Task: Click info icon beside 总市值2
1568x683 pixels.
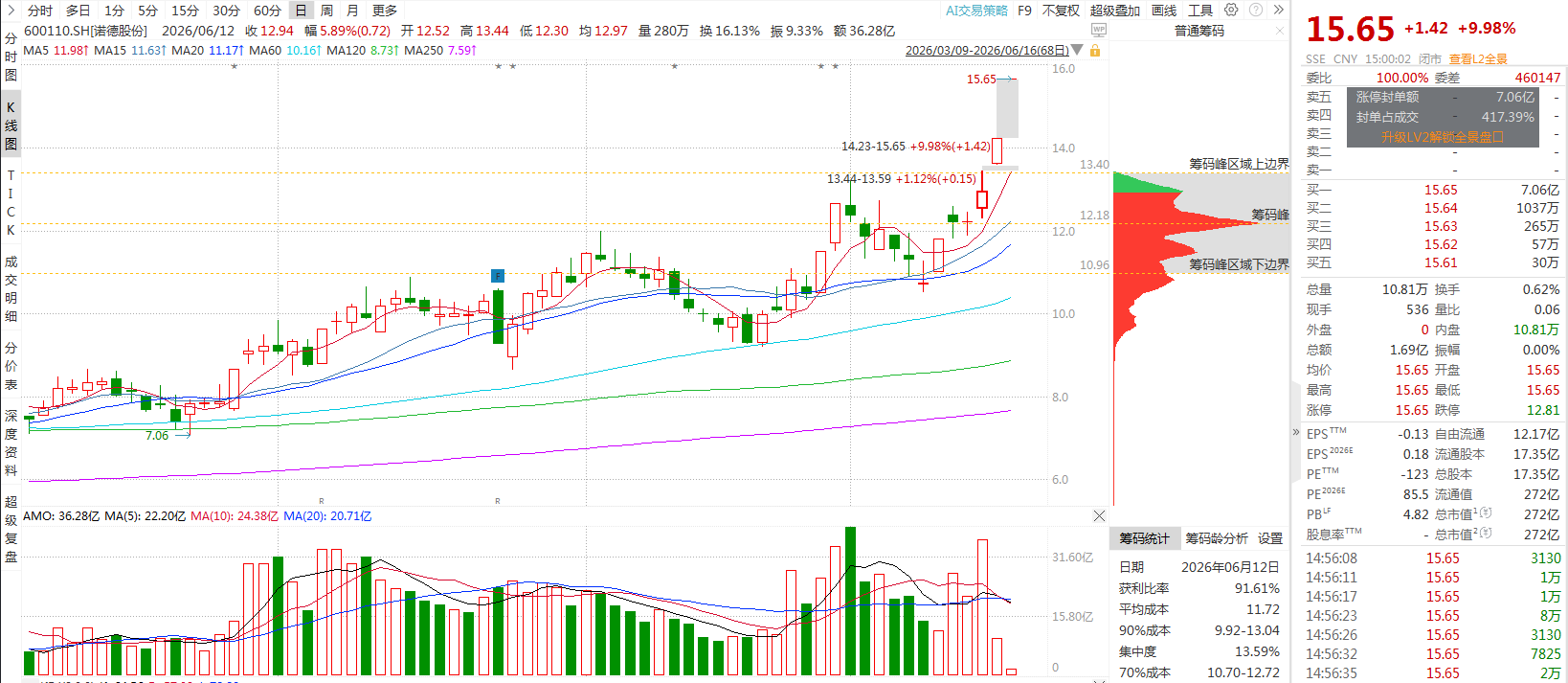Action: pos(1486,534)
